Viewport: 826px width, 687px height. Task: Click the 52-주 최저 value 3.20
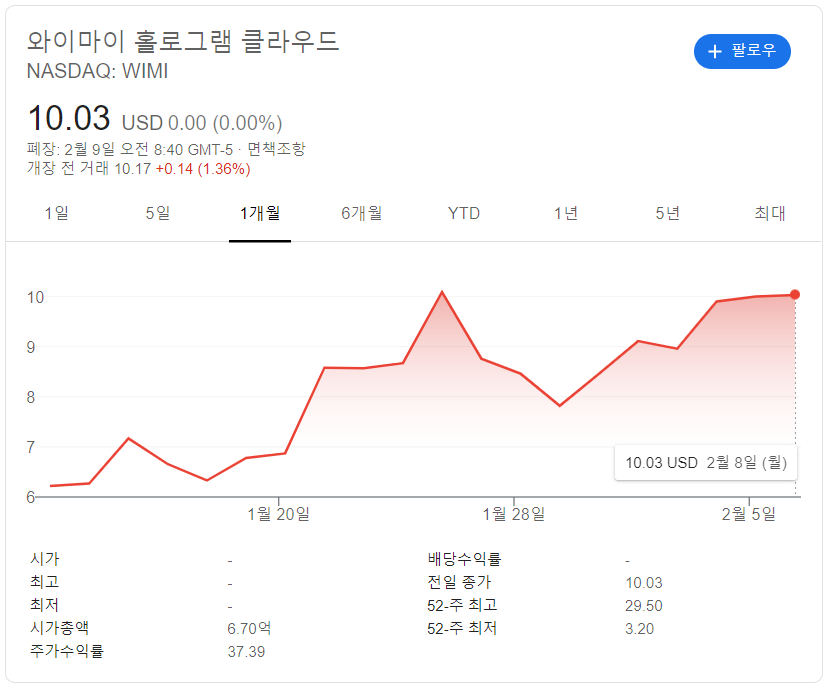pyautogui.click(x=640, y=629)
